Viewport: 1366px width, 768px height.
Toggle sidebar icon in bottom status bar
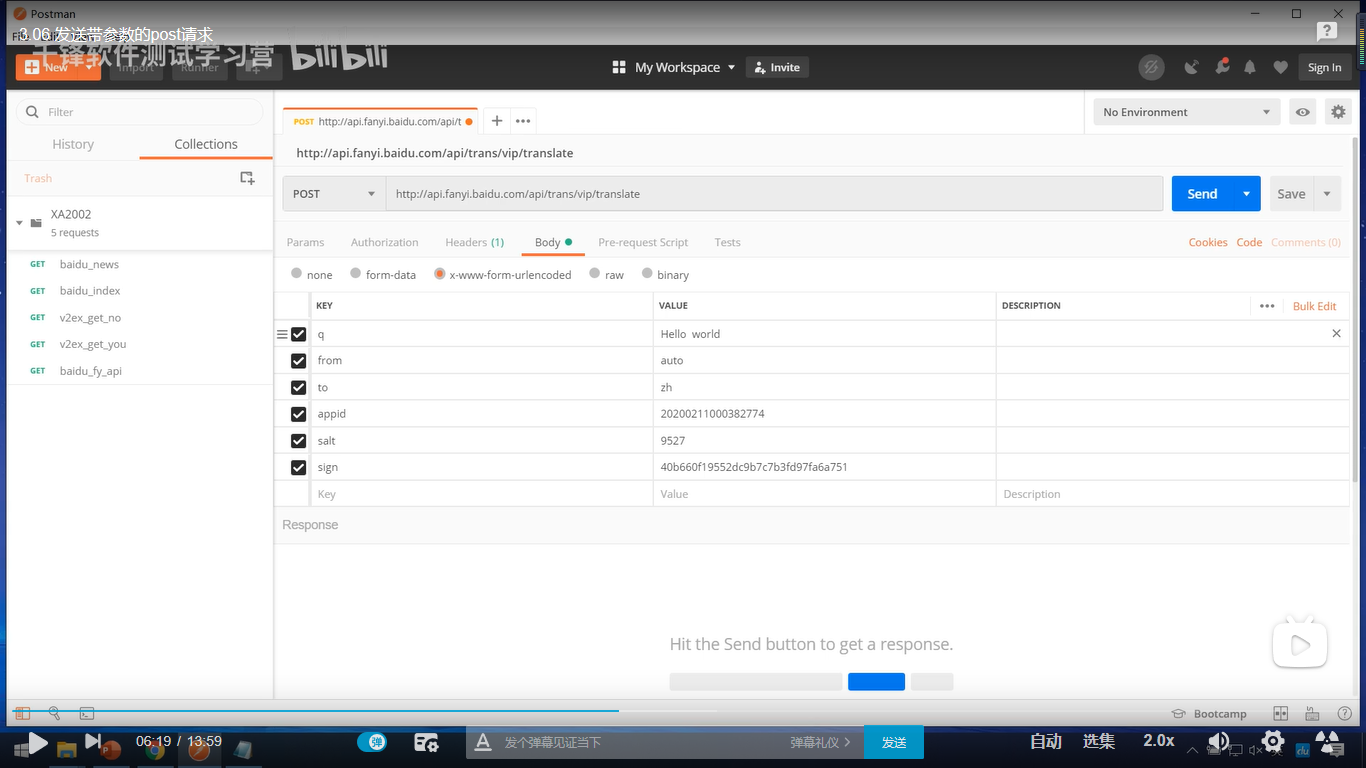pyautogui.click(x=23, y=714)
